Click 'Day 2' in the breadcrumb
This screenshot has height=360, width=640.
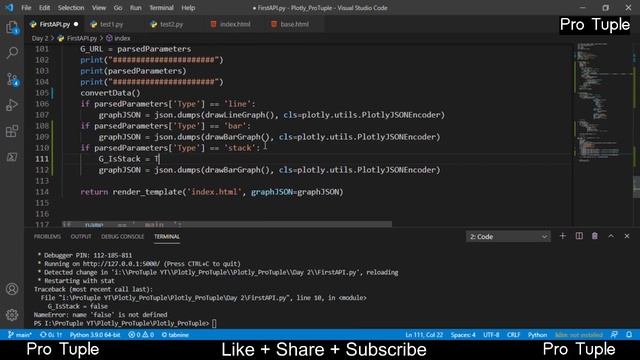[40, 38]
